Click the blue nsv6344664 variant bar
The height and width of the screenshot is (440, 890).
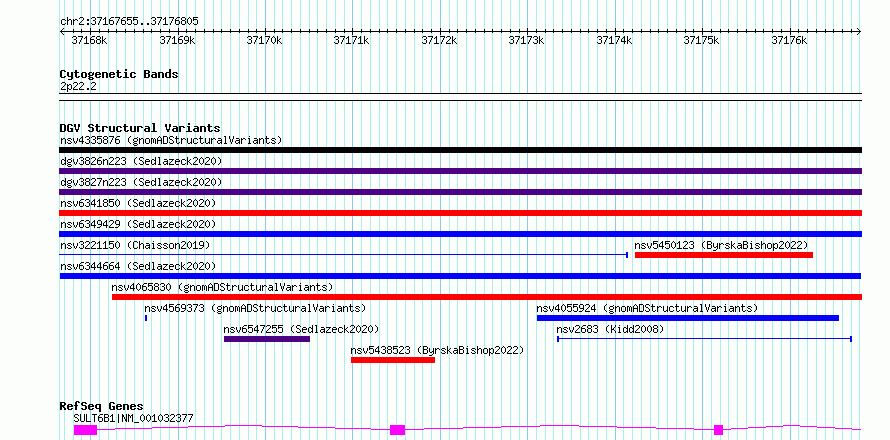[x=460, y=276]
